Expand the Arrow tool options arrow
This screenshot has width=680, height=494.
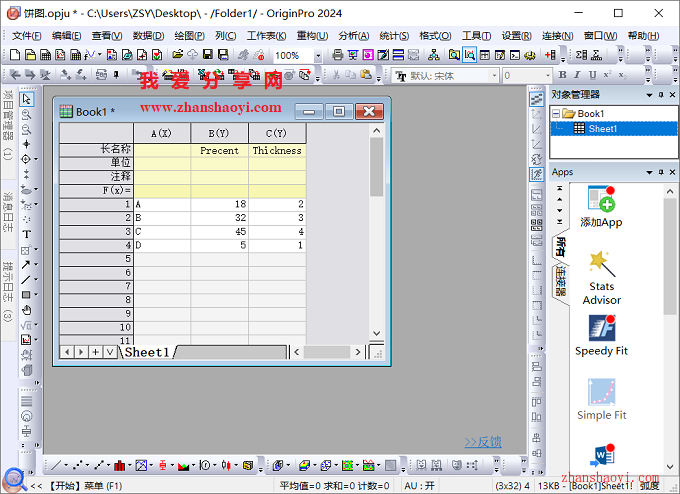coord(36,264)
